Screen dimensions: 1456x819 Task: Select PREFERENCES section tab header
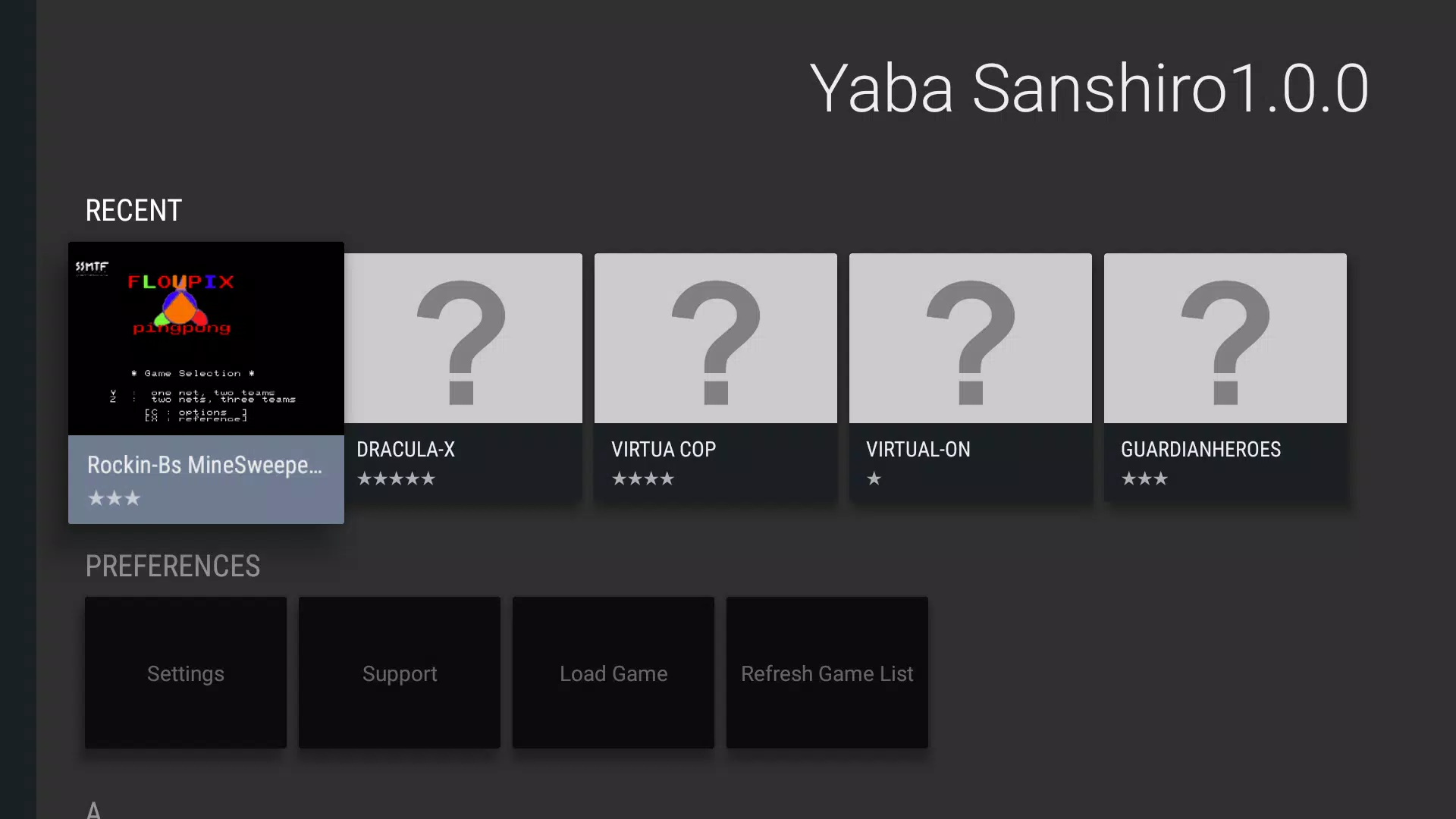173,566
